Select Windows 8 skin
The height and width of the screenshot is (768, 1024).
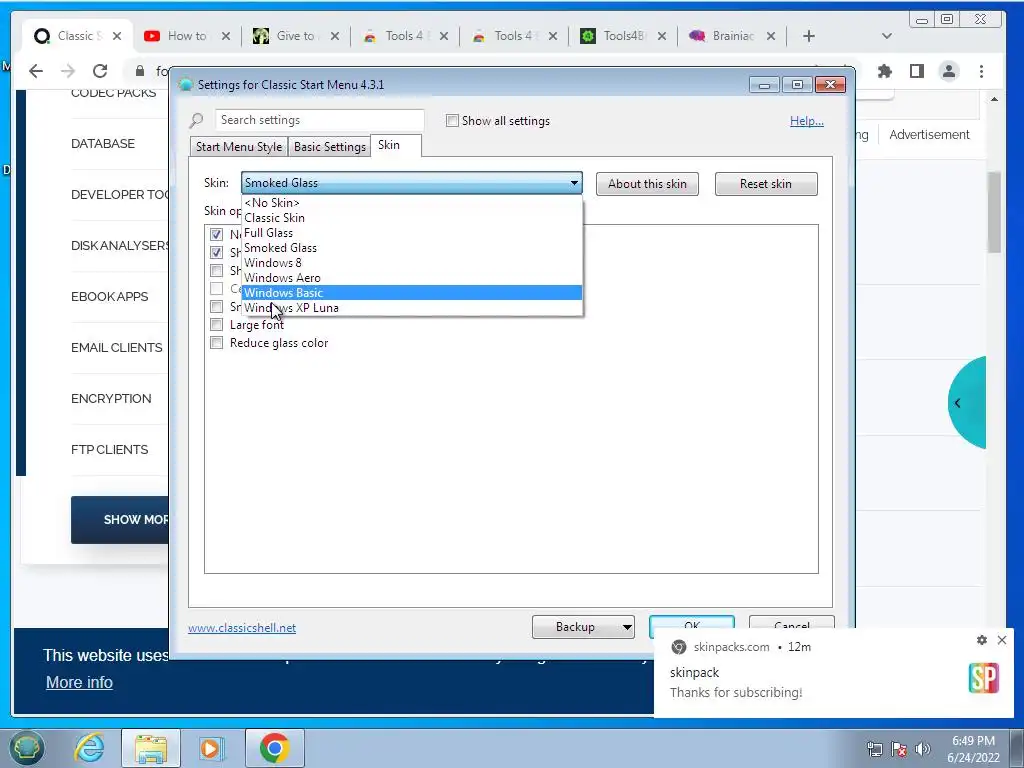coord(411,263)
